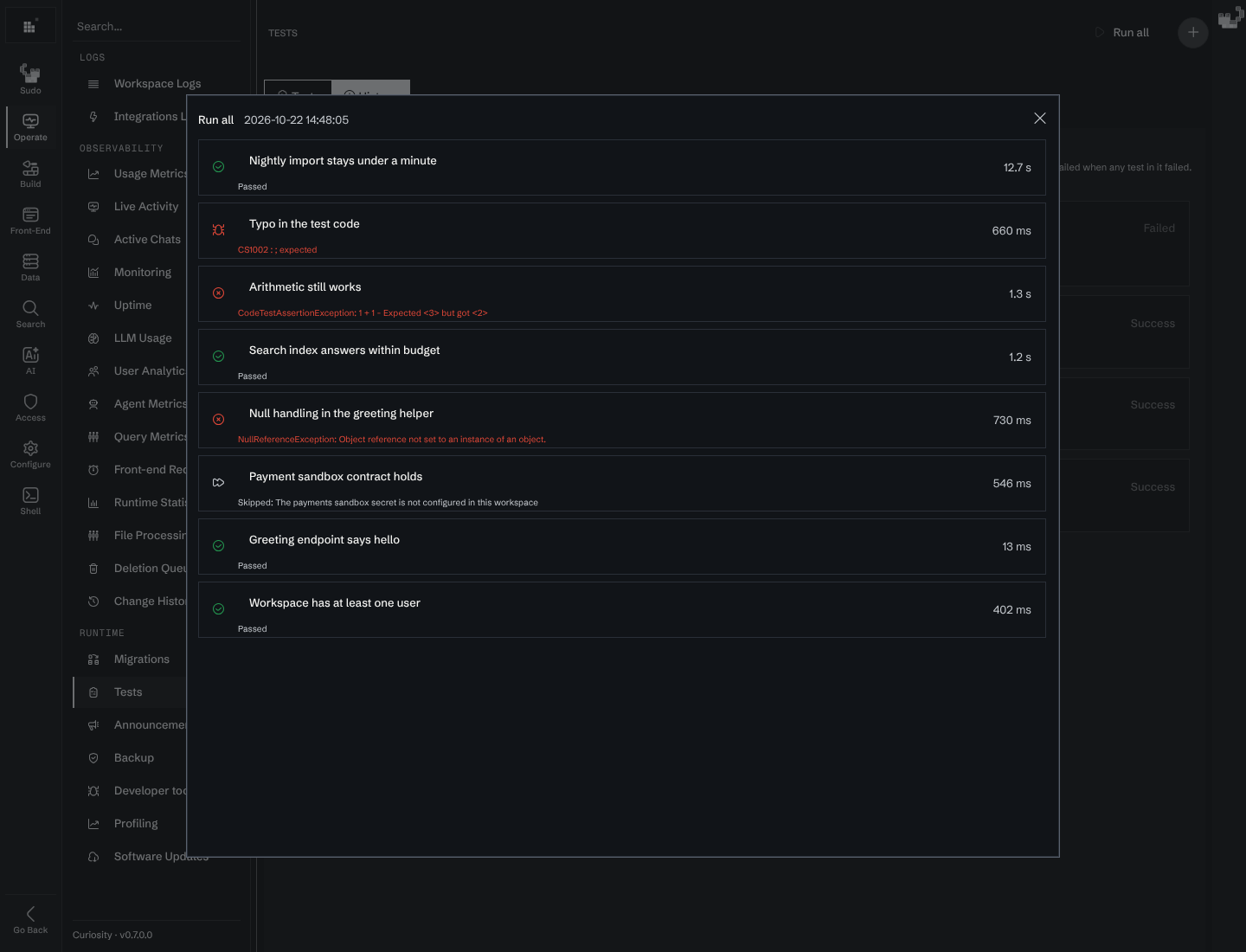Click the passed icon on Greeting endpoint row

click(218, 546)
